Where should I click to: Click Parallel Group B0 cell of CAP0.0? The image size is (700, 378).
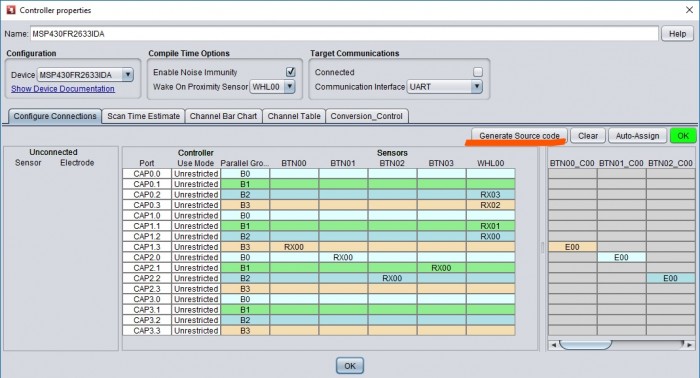pos(245,174)
